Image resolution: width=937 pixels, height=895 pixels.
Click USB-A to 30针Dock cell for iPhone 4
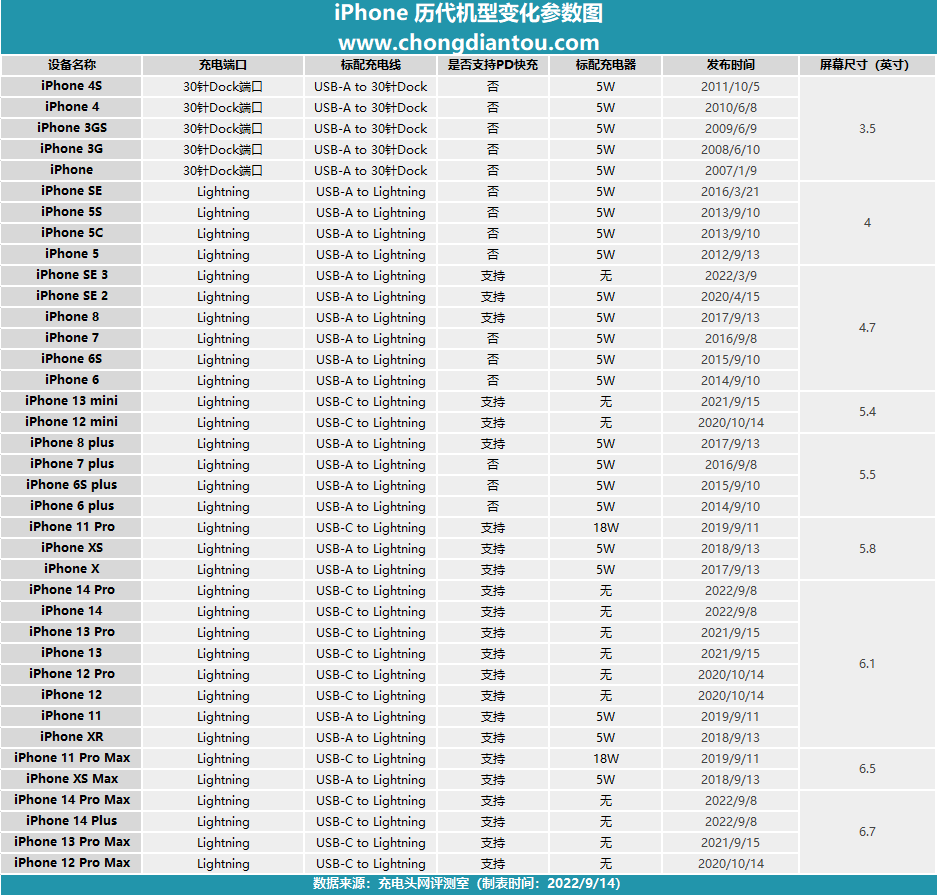click(370, 108)
